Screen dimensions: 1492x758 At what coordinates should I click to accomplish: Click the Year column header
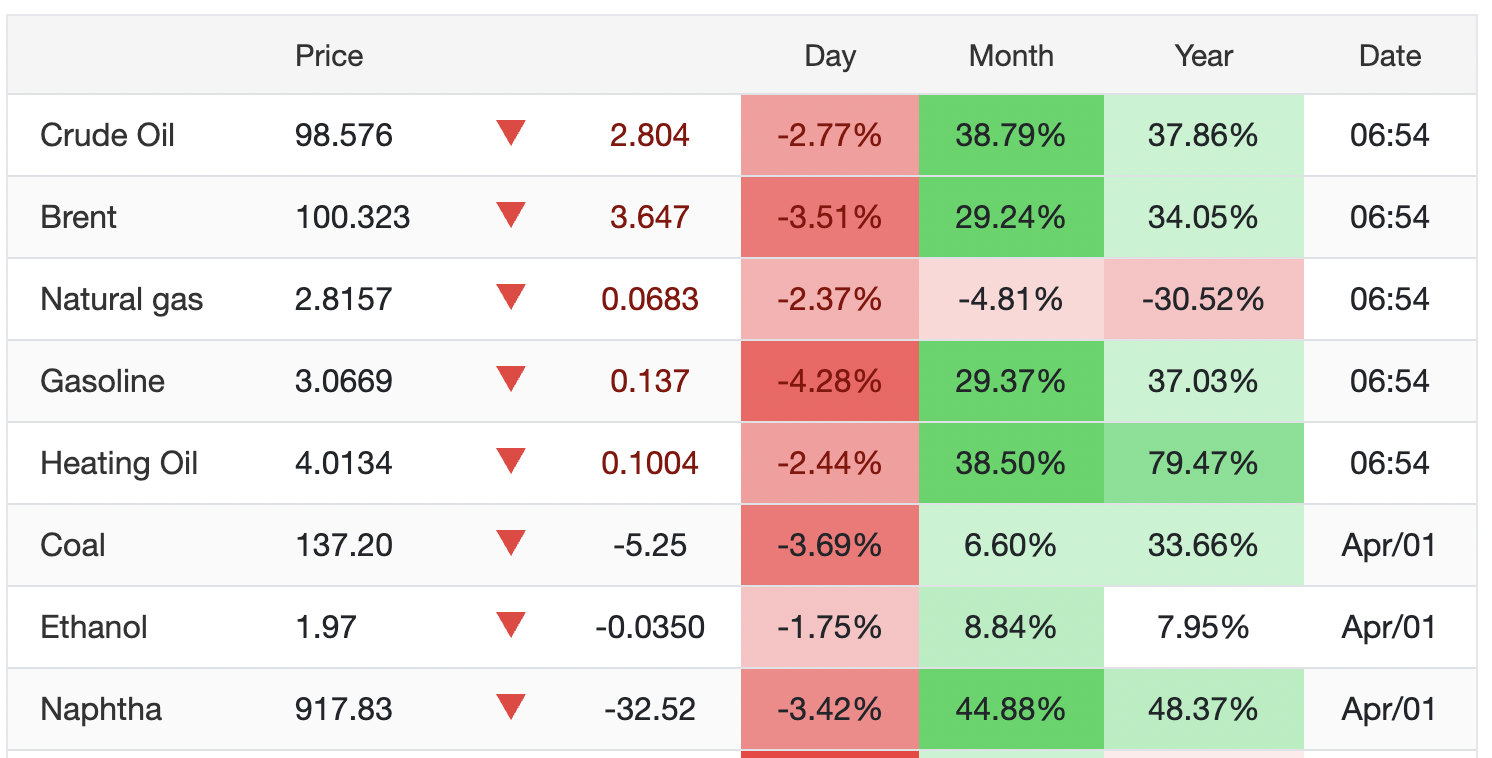[x=1204, y=56]
